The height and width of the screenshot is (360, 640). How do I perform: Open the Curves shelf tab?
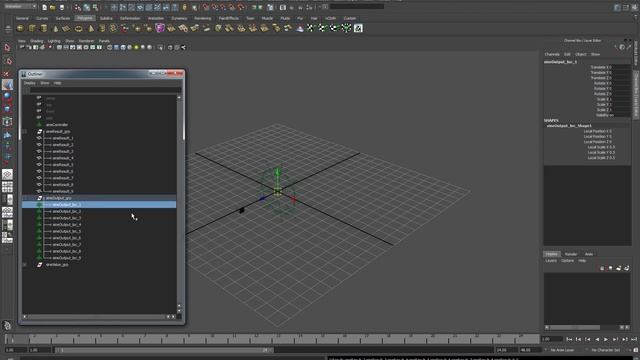42,18
